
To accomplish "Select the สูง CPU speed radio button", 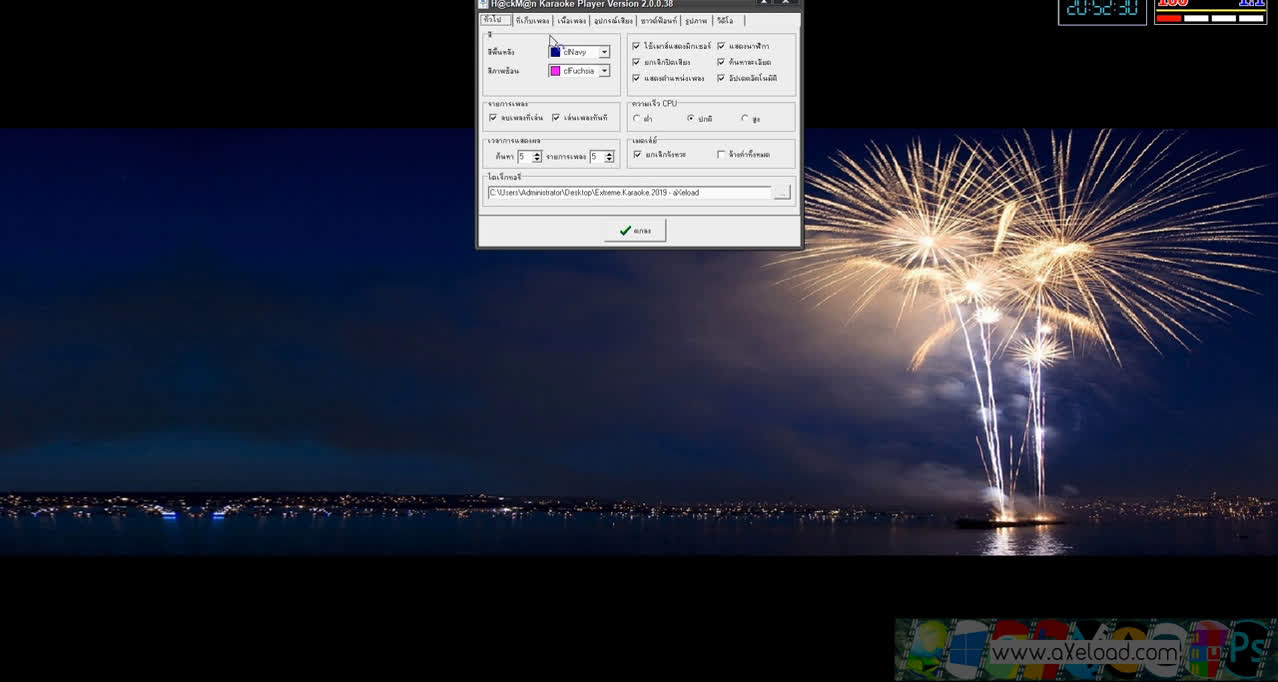I will pos(744,118).
